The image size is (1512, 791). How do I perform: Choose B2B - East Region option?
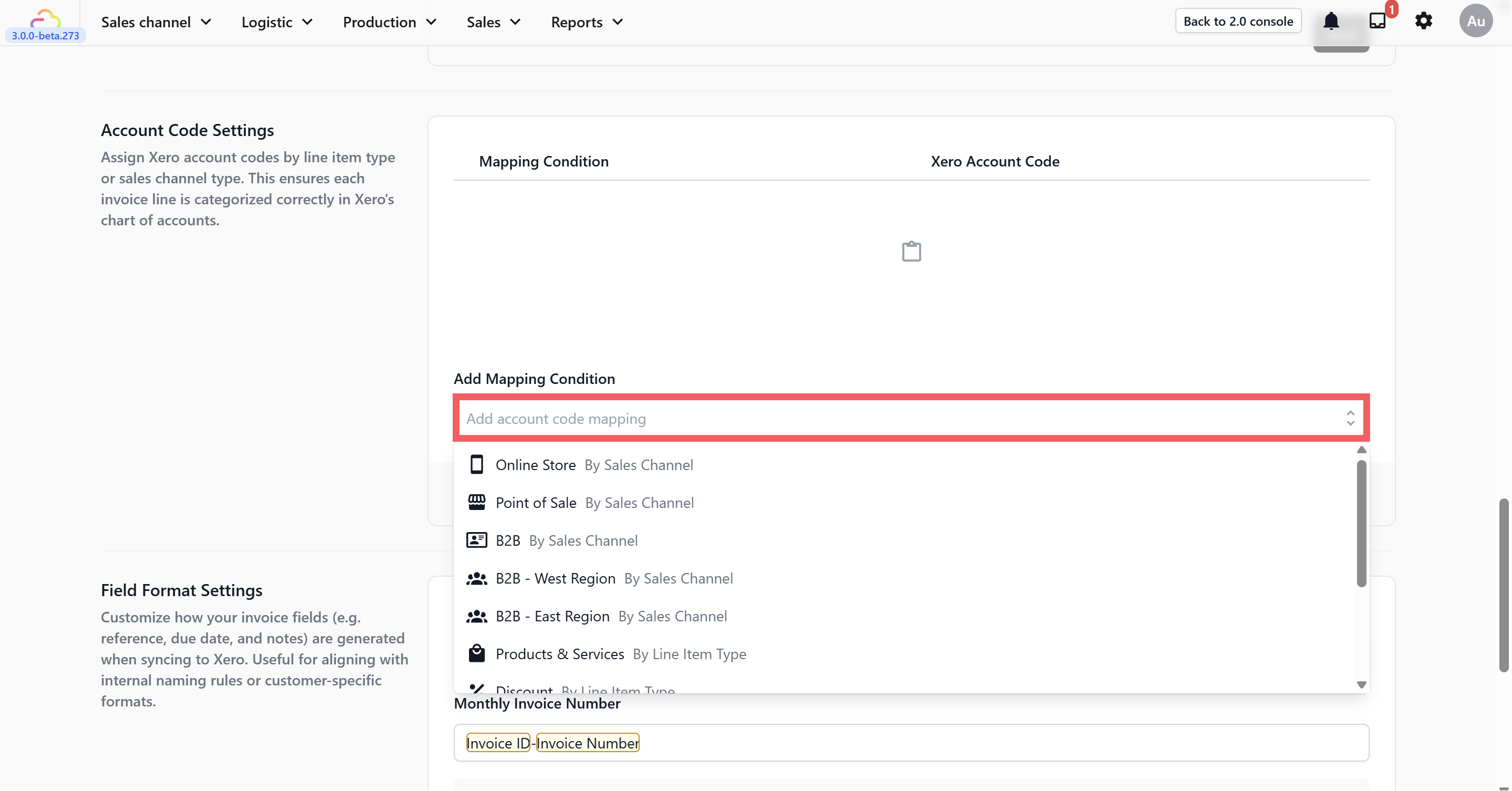tap(552, 616)
